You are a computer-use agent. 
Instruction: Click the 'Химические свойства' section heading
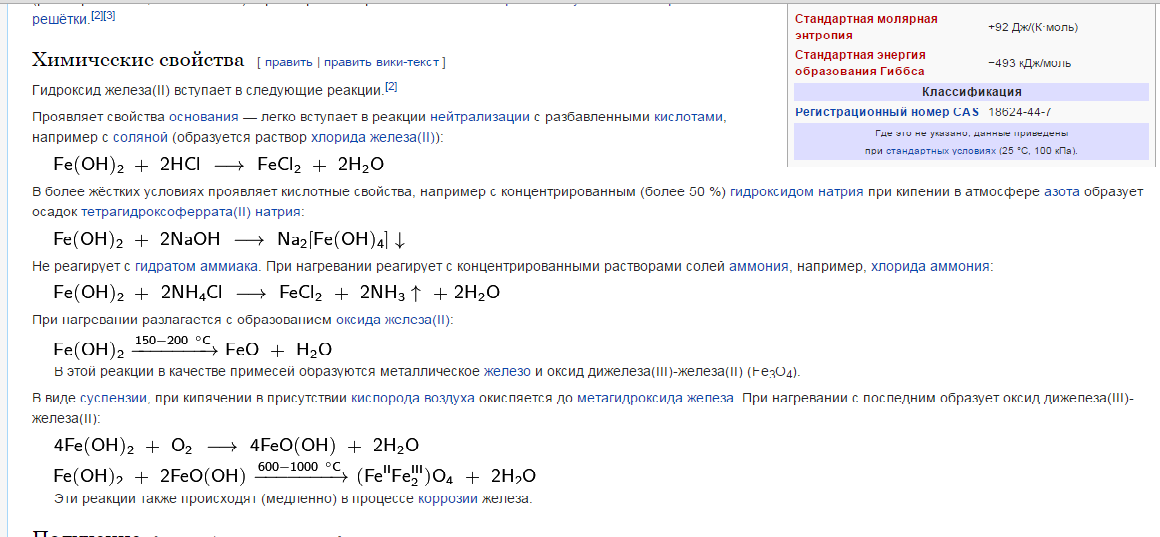138,60
